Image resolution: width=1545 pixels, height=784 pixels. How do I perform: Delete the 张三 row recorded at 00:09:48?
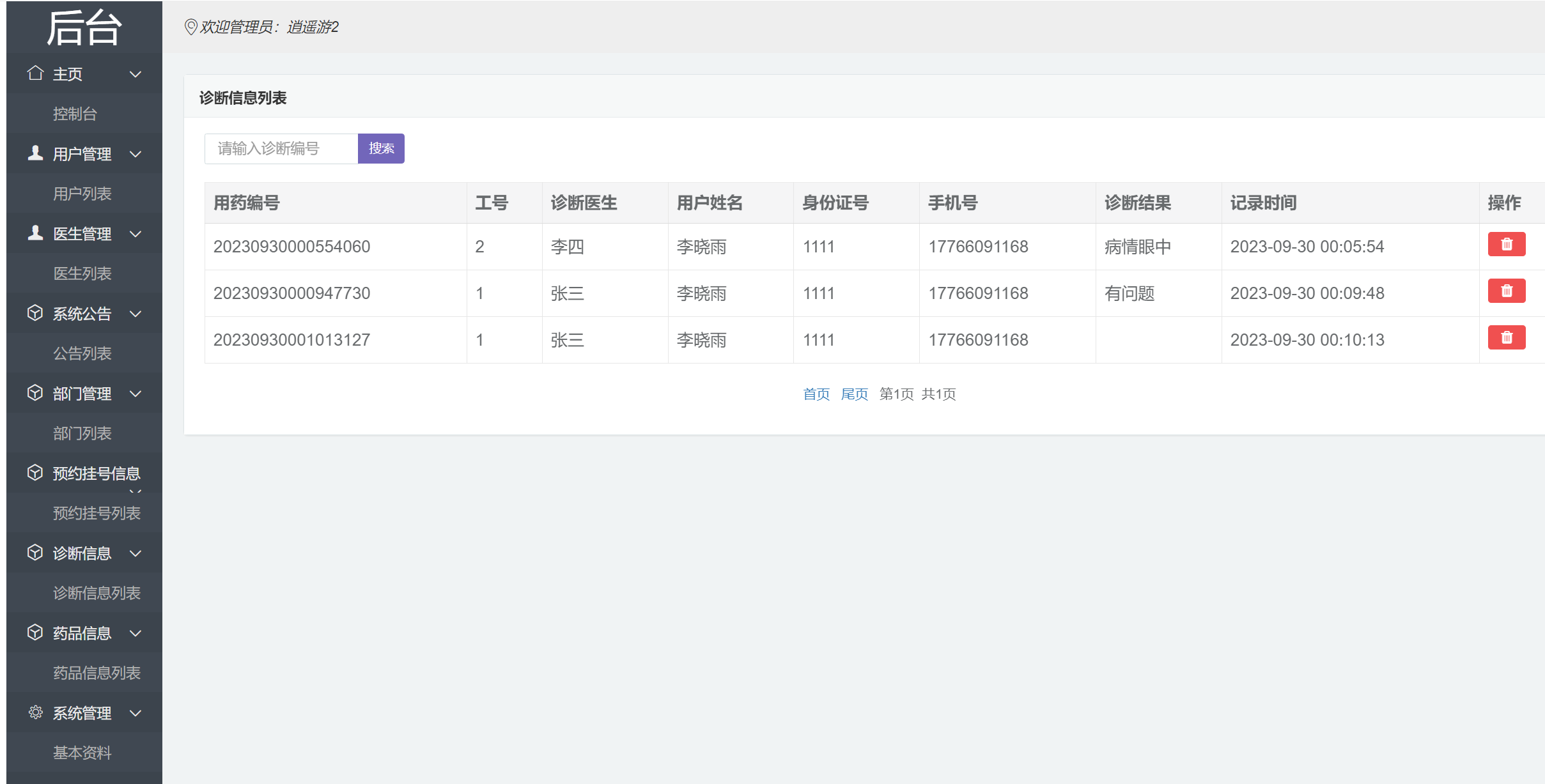click(1507, 290)
